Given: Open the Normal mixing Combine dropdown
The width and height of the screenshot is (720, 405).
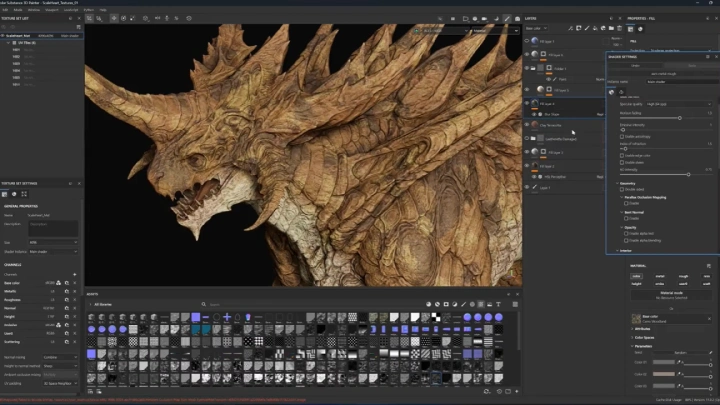Looking at the screenshot, I should click(x=60, y=357).
